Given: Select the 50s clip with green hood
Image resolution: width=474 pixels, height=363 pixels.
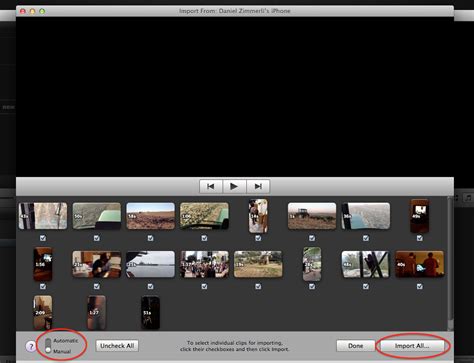Looking at the screenshot, I should tap(97, 216).
